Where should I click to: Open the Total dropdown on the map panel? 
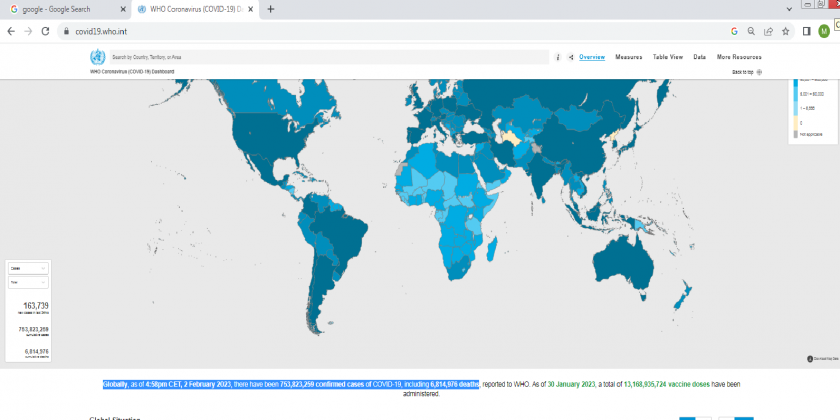(28, 283)
